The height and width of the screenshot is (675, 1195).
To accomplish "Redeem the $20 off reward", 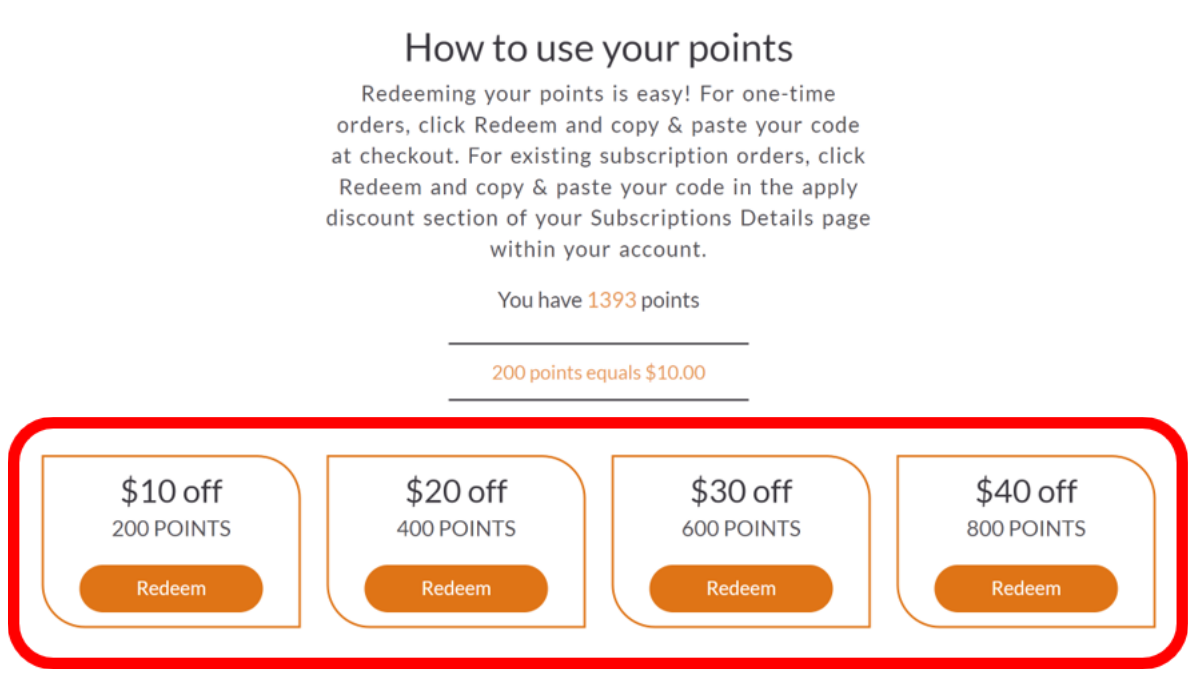I will tap(456, 588).
